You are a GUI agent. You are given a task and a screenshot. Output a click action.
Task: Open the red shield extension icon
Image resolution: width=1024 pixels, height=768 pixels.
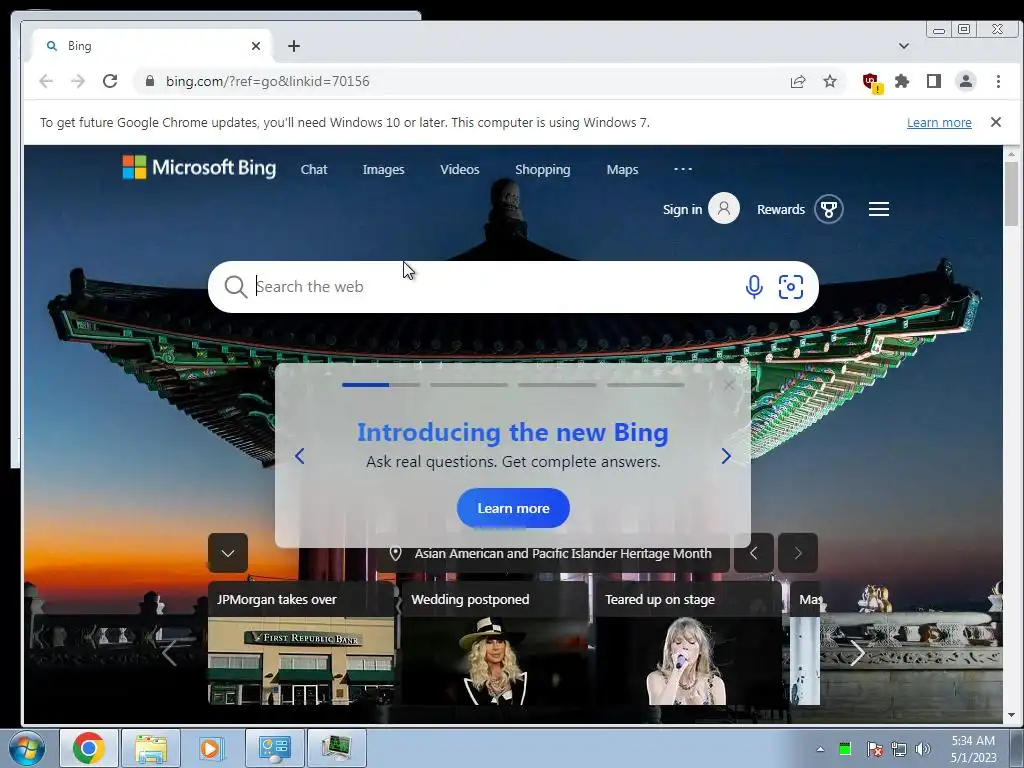(871, 82)
